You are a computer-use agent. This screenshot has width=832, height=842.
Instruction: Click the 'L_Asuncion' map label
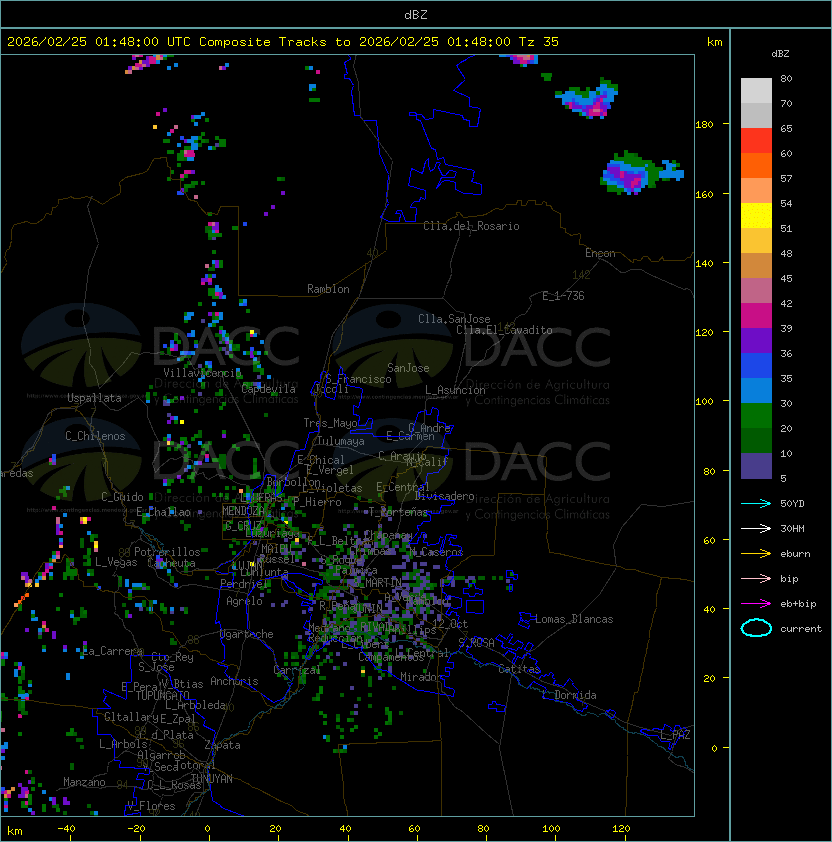[x=455, y=390]
